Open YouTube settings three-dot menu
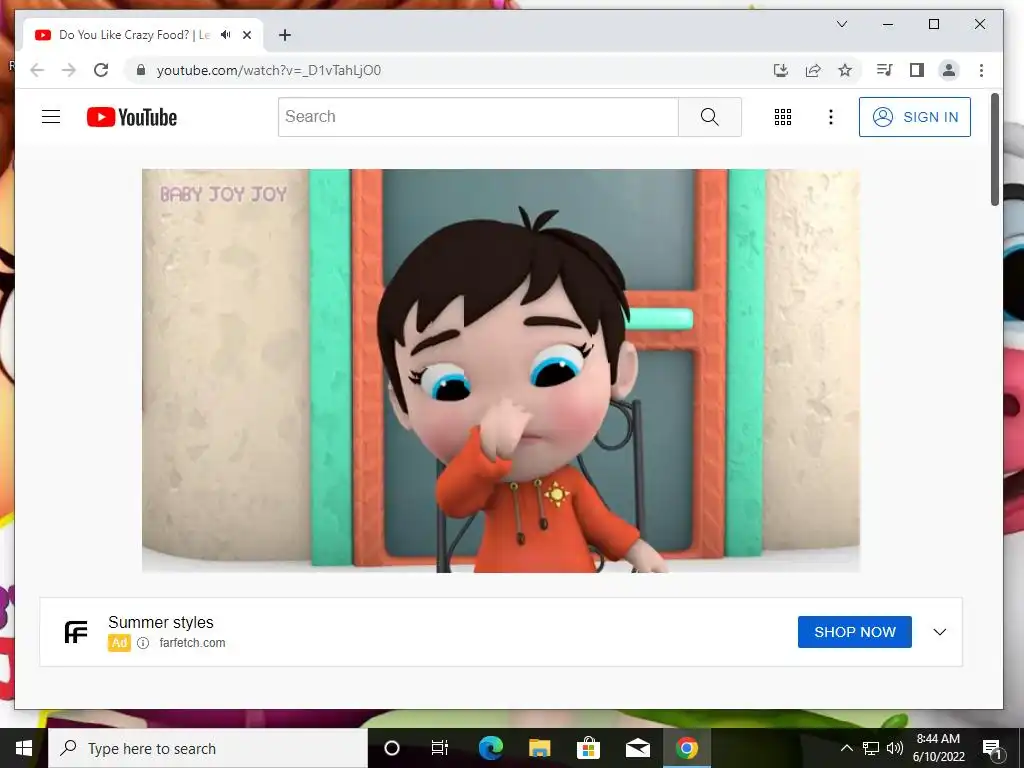This screenshot has width=1024, height=768. [x=831, y=117]
